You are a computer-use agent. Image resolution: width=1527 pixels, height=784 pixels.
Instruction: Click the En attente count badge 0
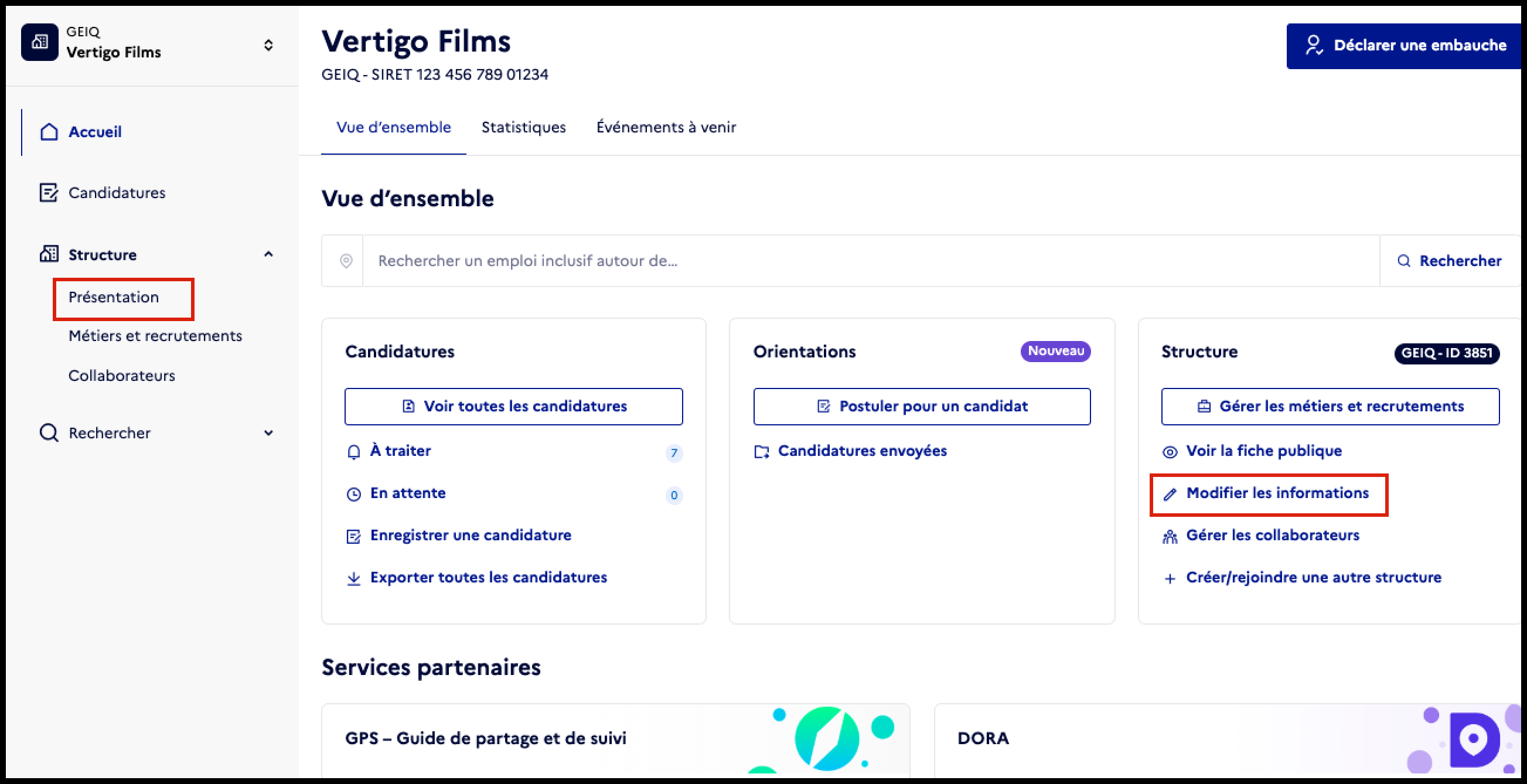click(x=674, y=495)
